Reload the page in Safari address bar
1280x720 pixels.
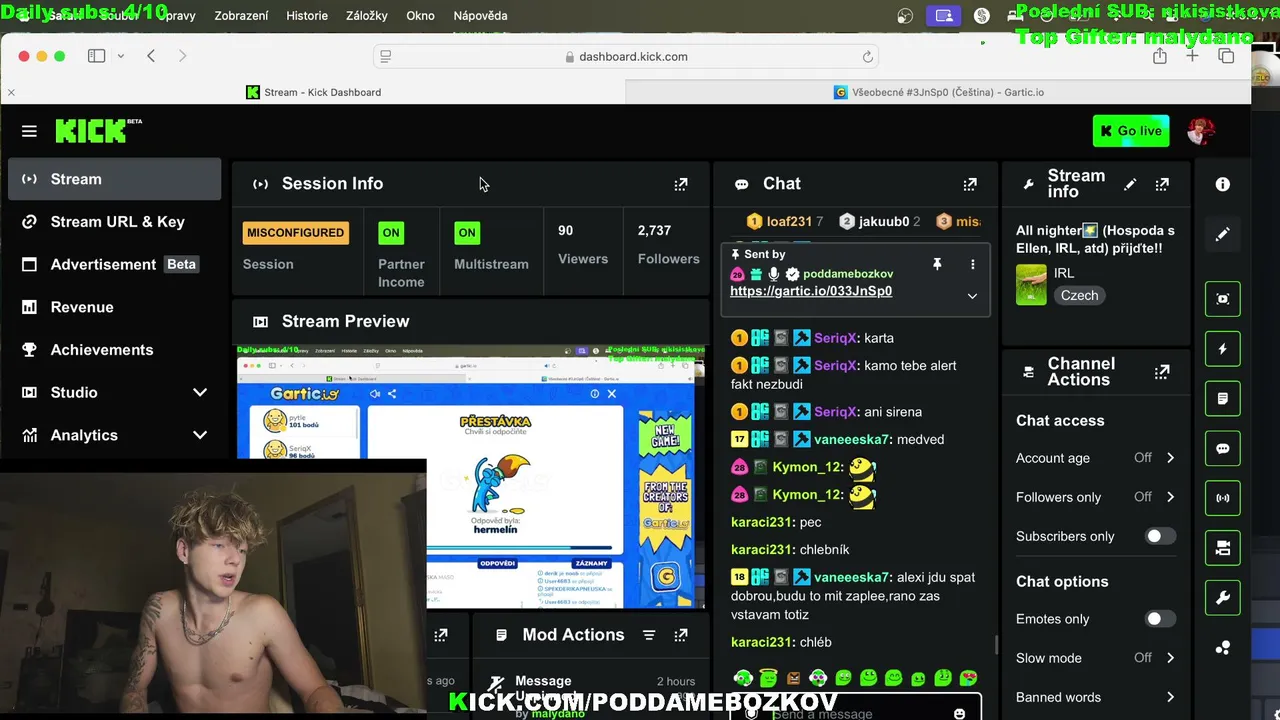[868, 57]
